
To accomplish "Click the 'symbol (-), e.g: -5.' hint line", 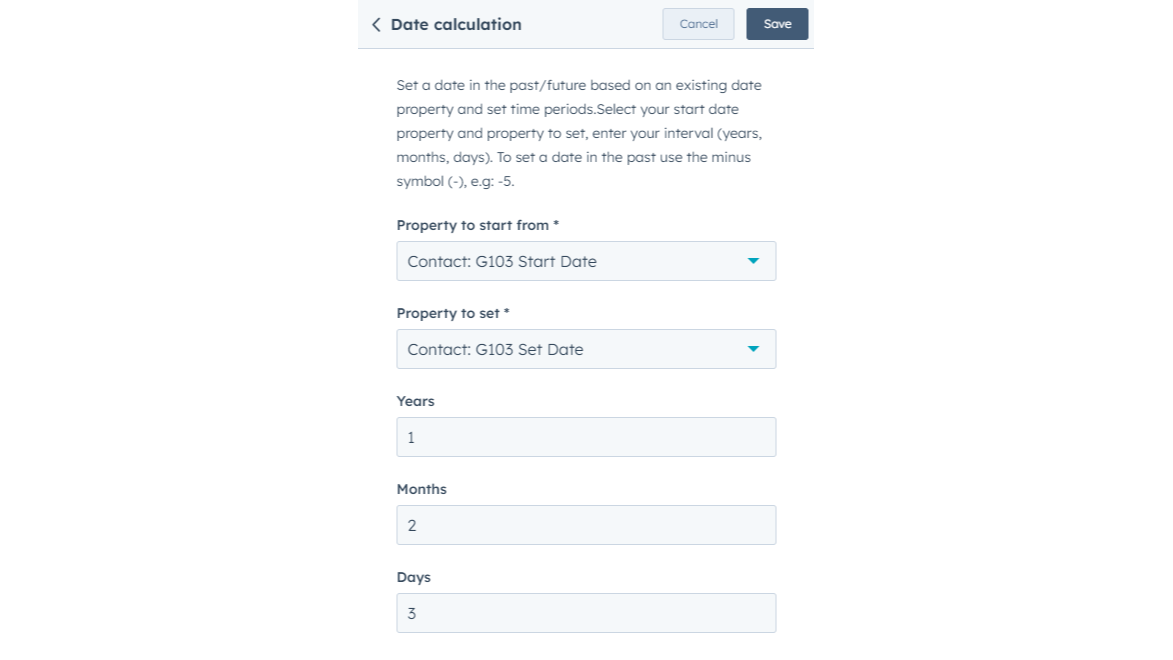I will click(x=455, y=182).
